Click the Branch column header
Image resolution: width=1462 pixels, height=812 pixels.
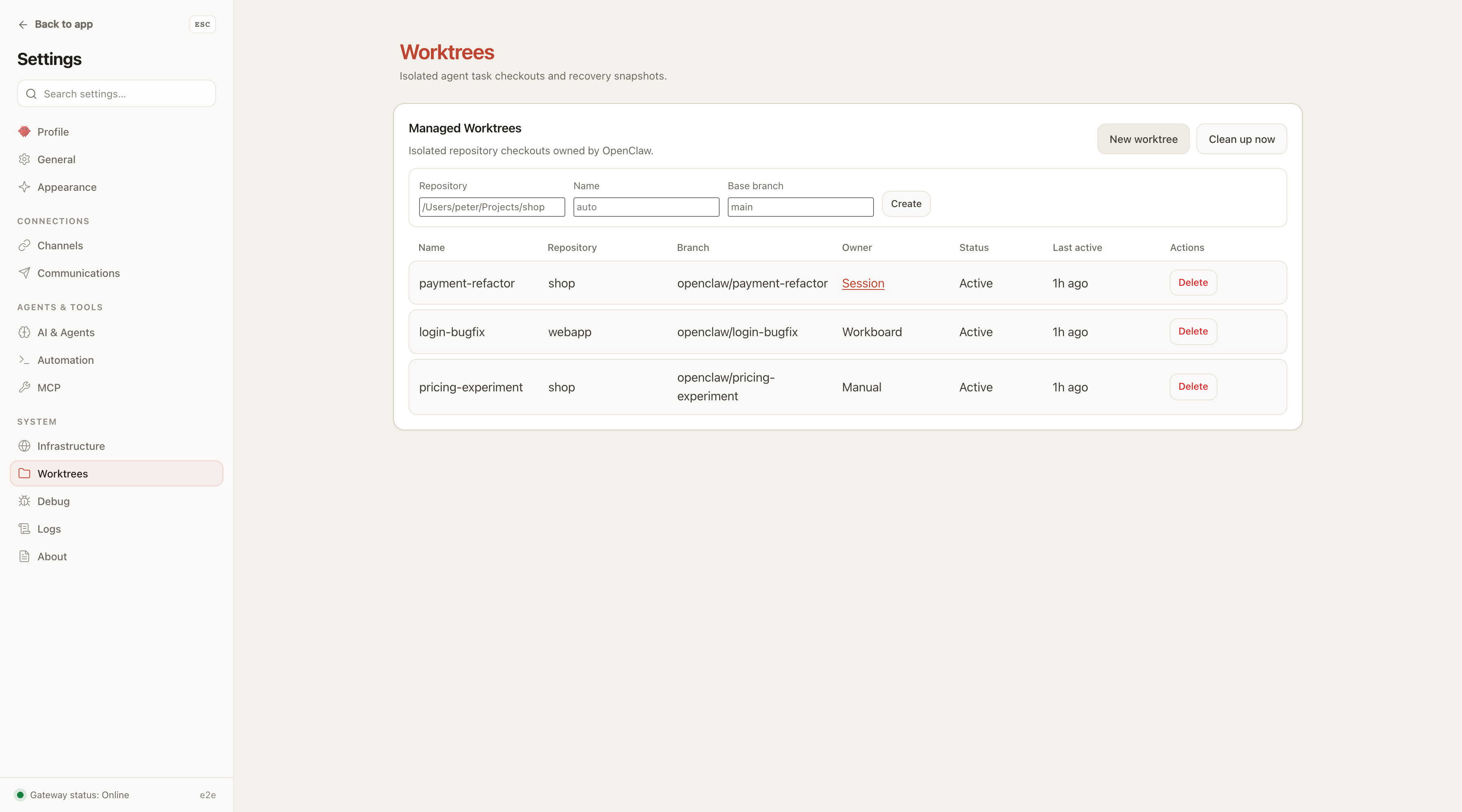[692, 247]
